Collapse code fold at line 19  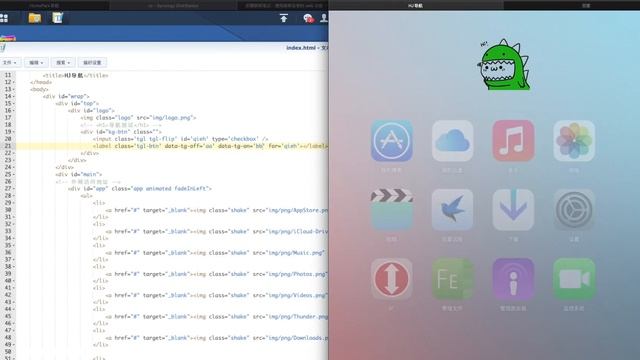pos(13,132)
